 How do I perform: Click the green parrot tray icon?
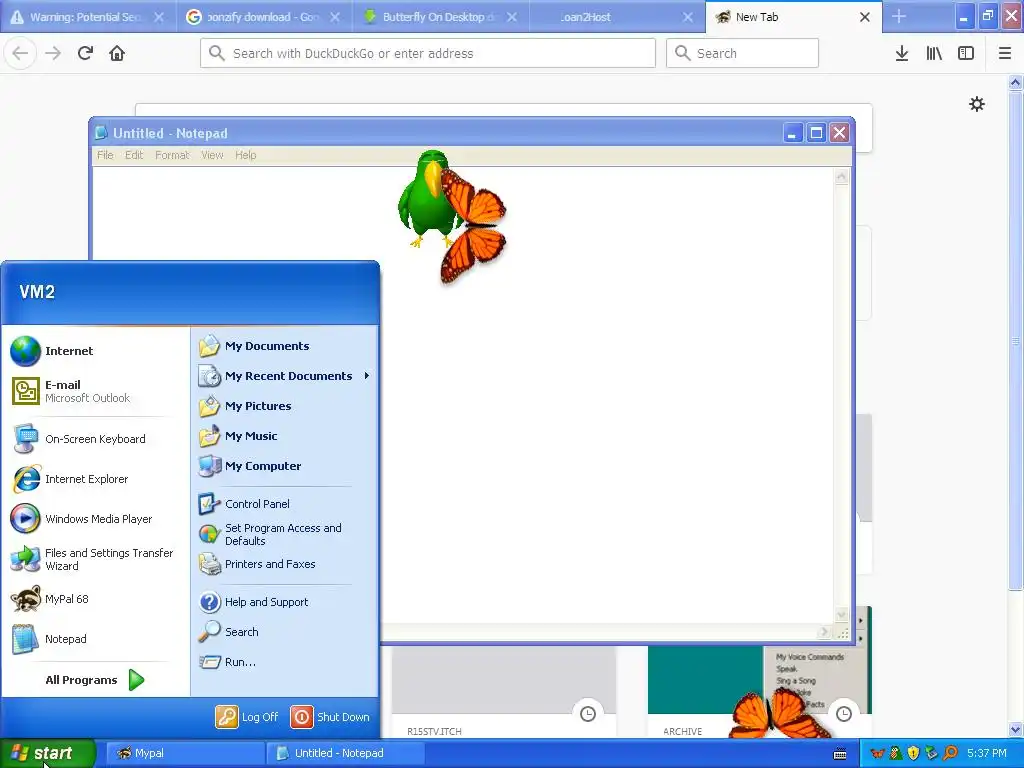[896, 753]
